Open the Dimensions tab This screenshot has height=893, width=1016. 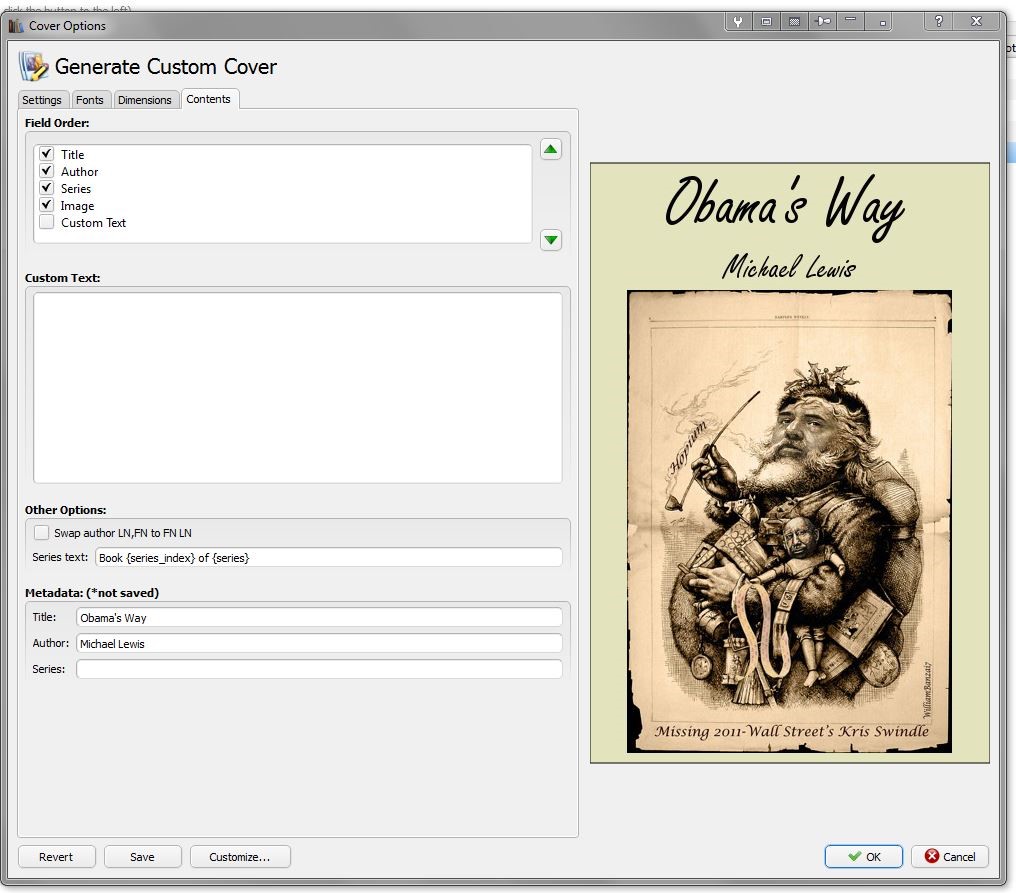tap(145, 100)
